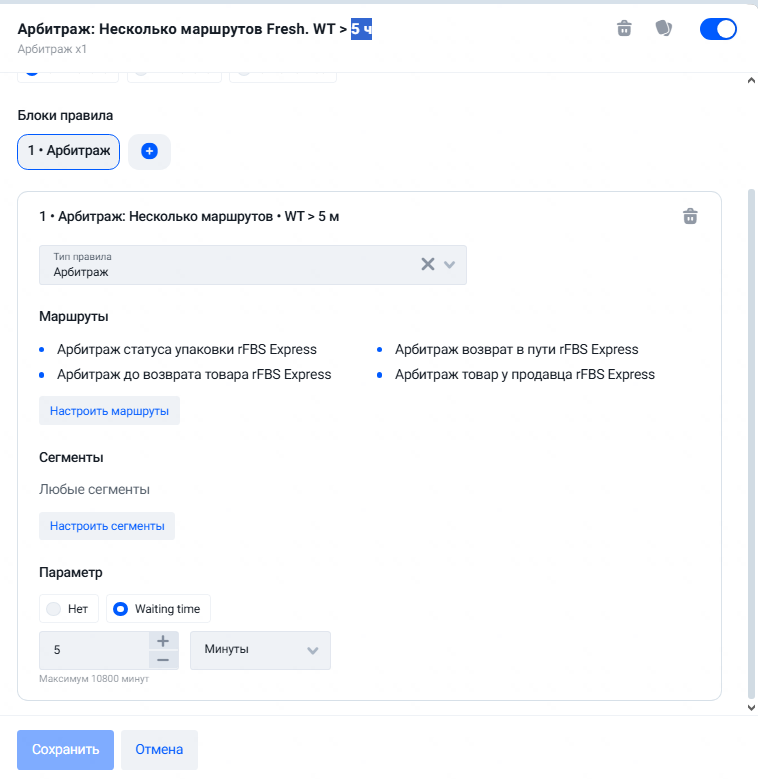Screen dimensions: 758x779
Task: Click the scrollbar up arrow
Action: point(752,80)
